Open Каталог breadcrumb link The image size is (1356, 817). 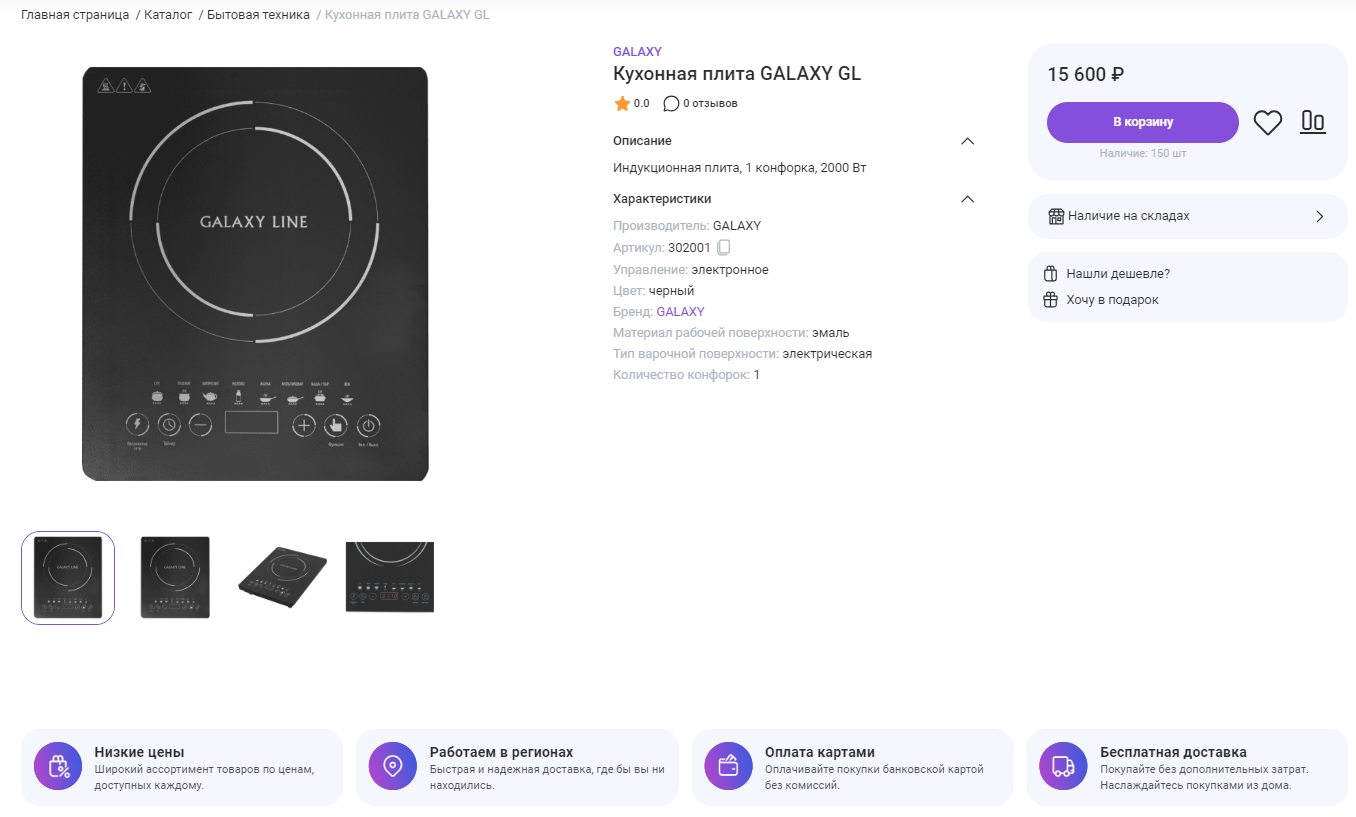(168, 15)
